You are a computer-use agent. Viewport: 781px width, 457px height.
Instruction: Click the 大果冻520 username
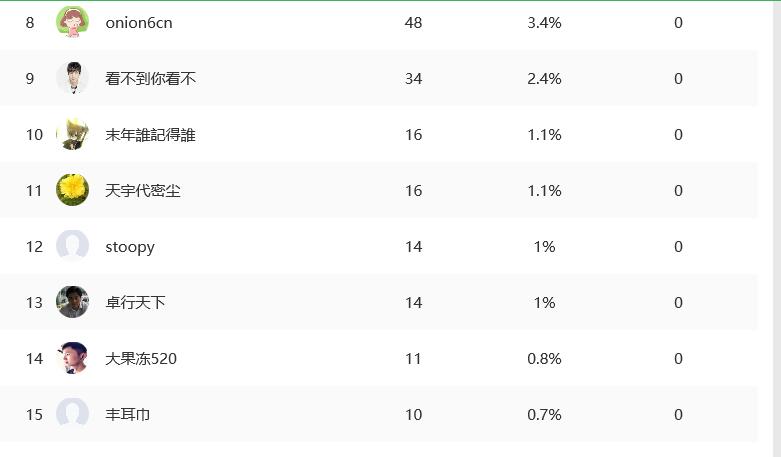point(141,359)
